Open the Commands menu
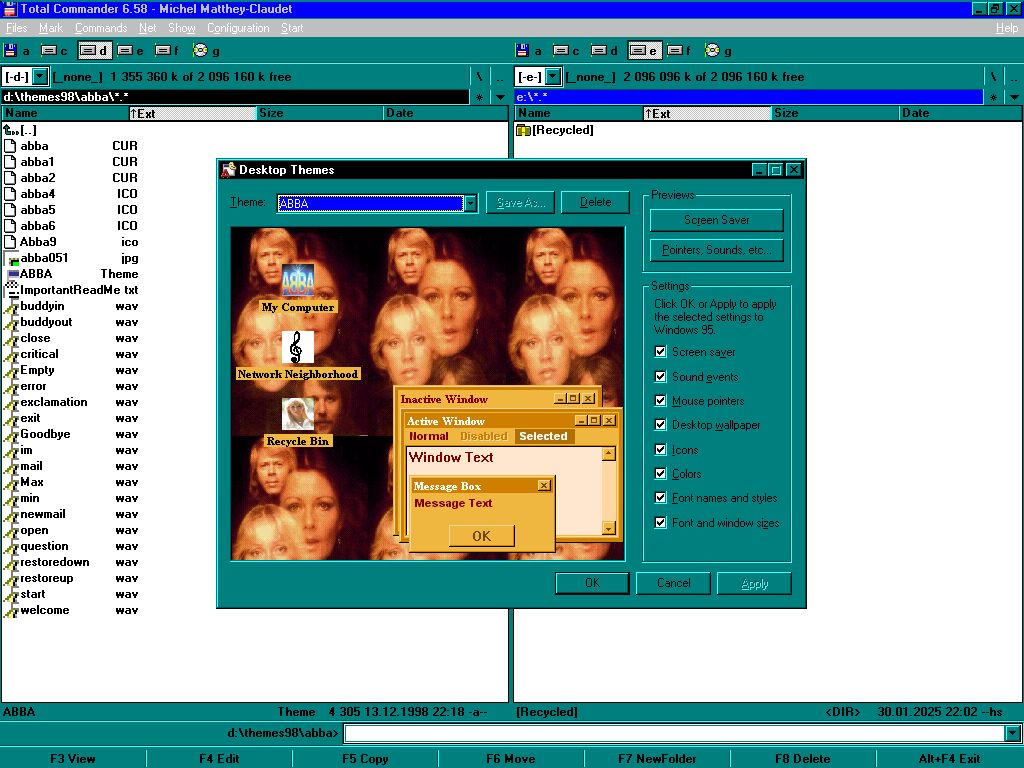 (100, 28)
